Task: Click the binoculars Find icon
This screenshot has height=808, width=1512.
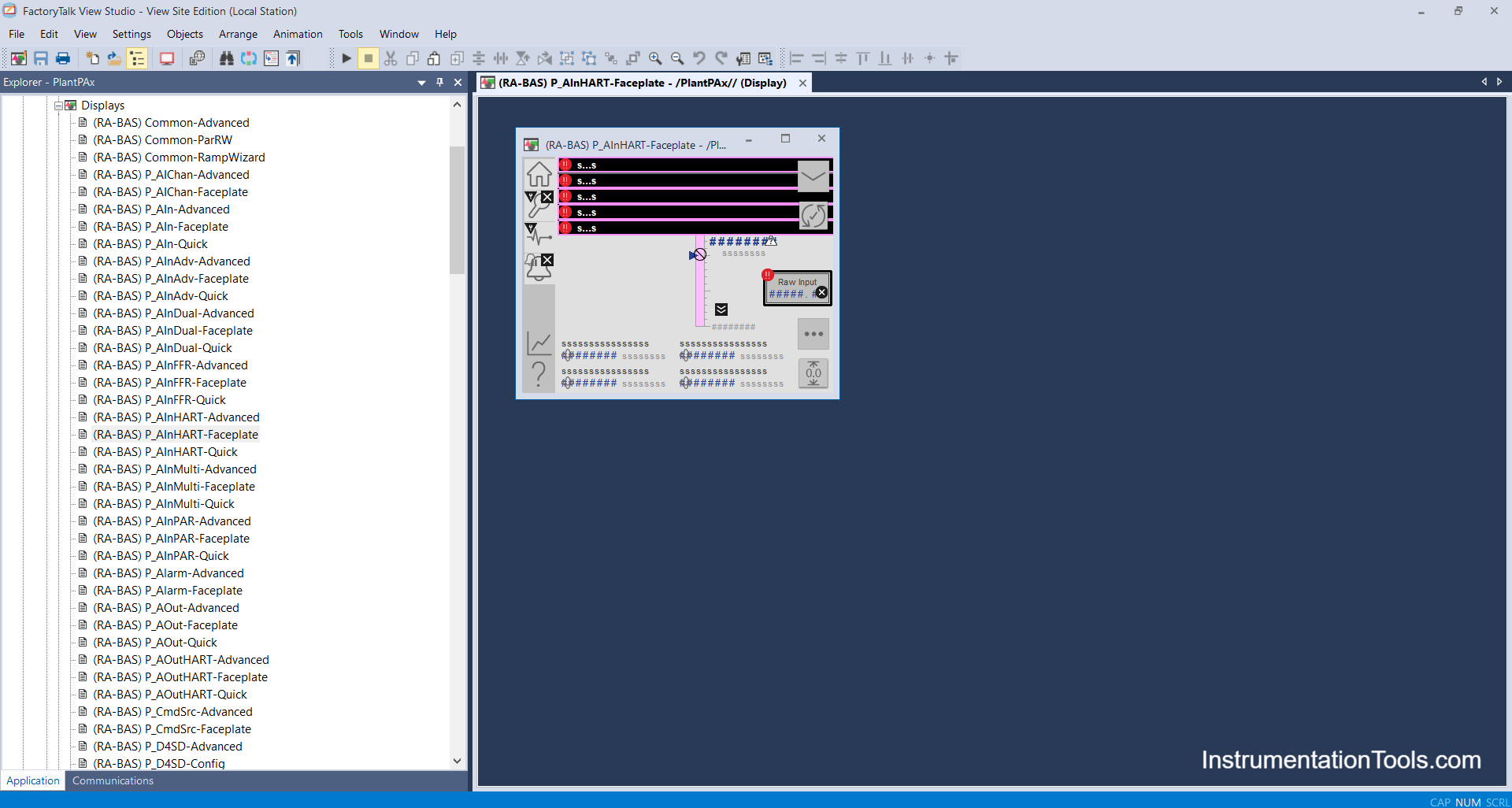Action: click(227, 58)
